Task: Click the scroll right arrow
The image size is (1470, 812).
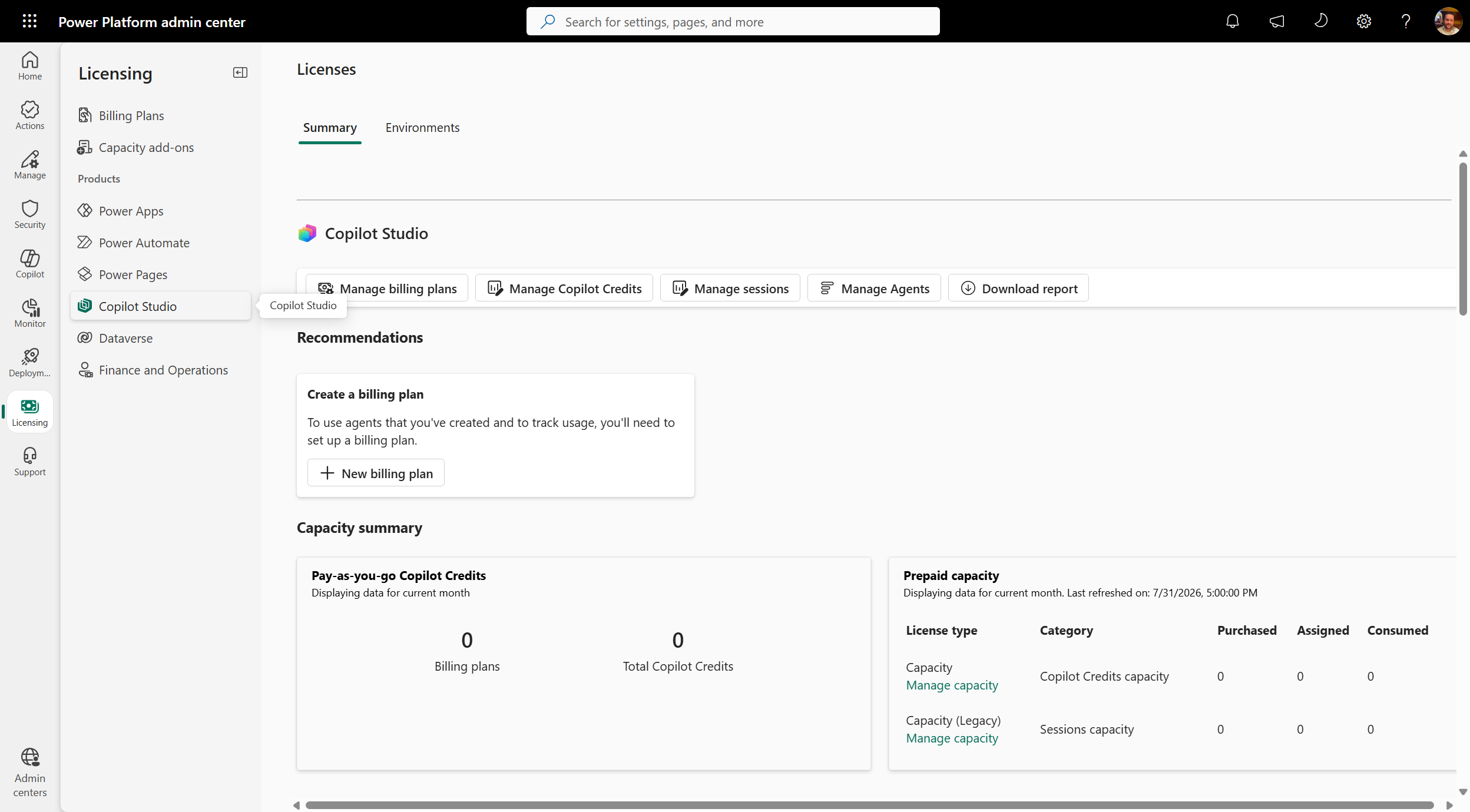Action: click(1450, 805)
